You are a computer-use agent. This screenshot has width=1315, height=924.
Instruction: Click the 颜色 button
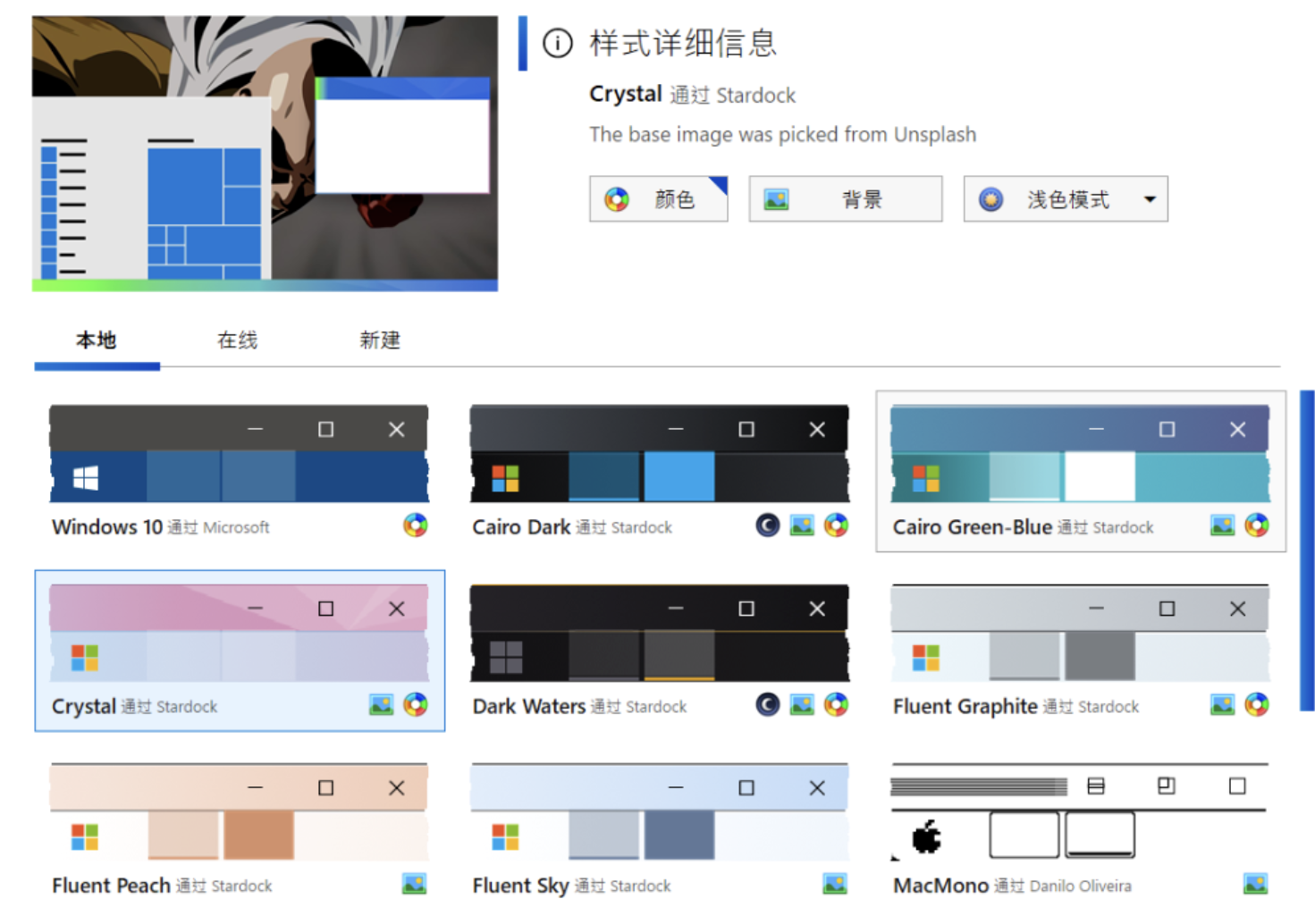[x=659, y=198]
